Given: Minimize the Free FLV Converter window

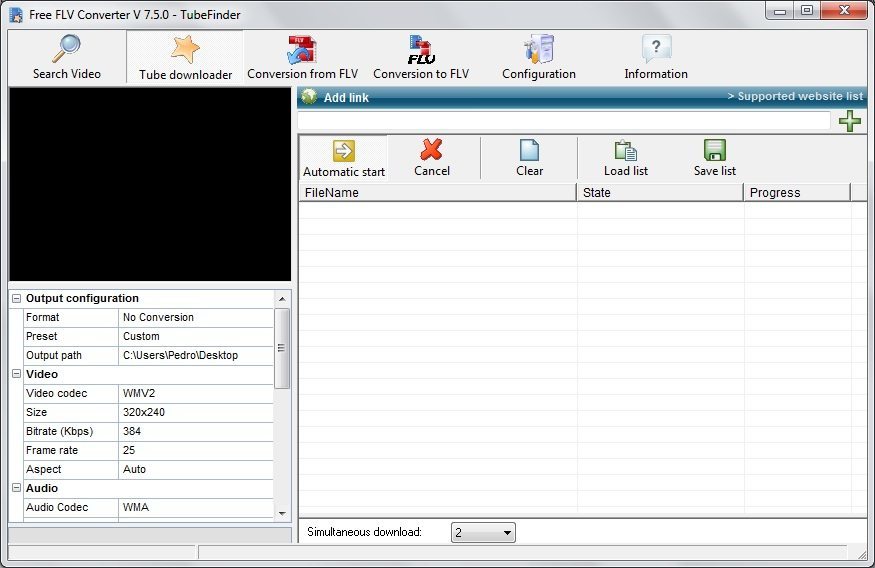Looking at the screenshot, I should 780,11.
